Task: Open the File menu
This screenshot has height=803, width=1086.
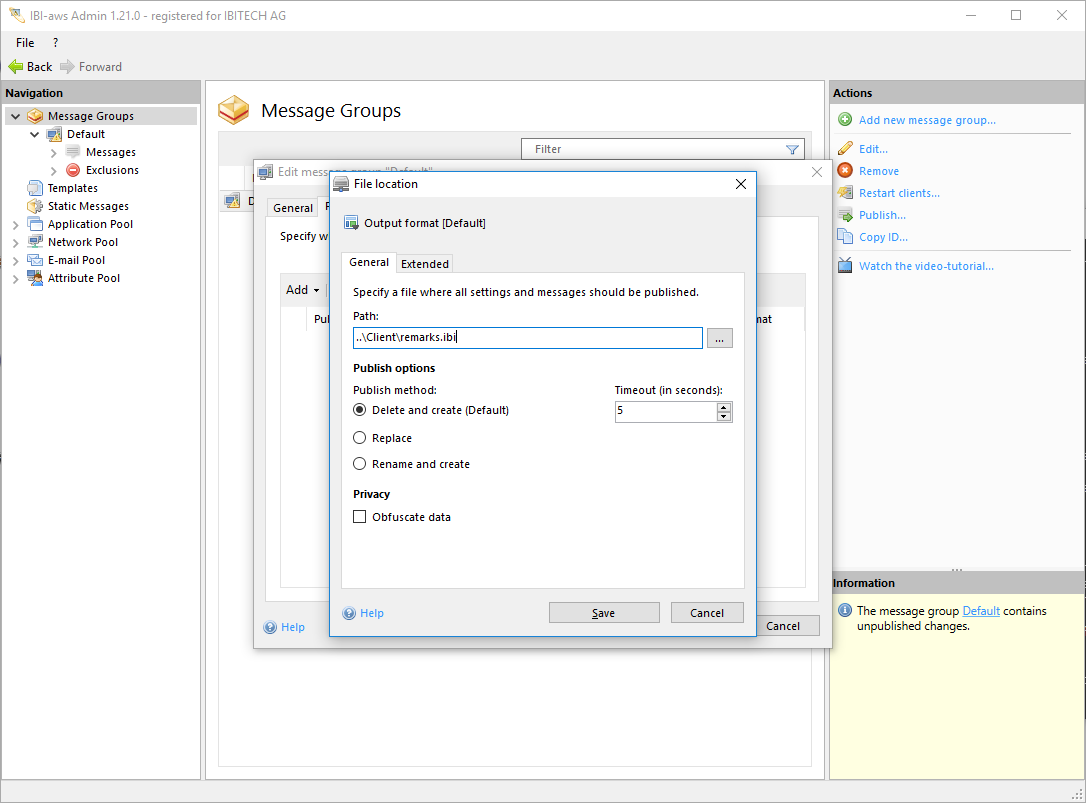Action: pos(25,43)
